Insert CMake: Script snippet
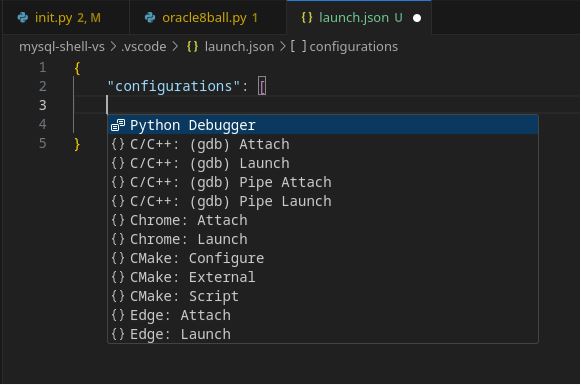The image size is (581, 386). [323, 296]
